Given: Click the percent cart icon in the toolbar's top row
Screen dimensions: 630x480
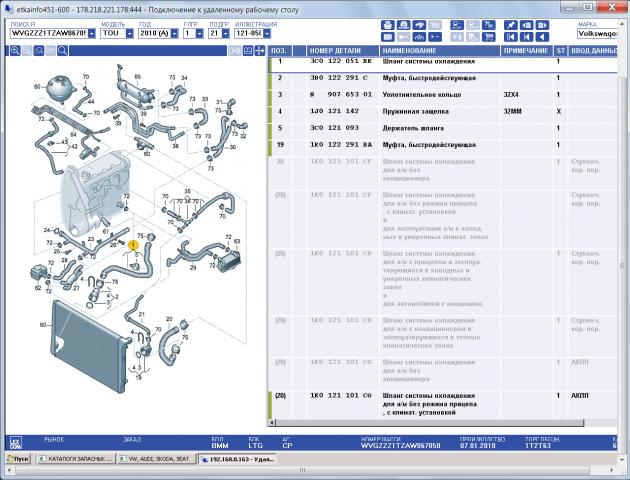Looking at the screenshot, I should pyautogui.click(x=489, y=25).
